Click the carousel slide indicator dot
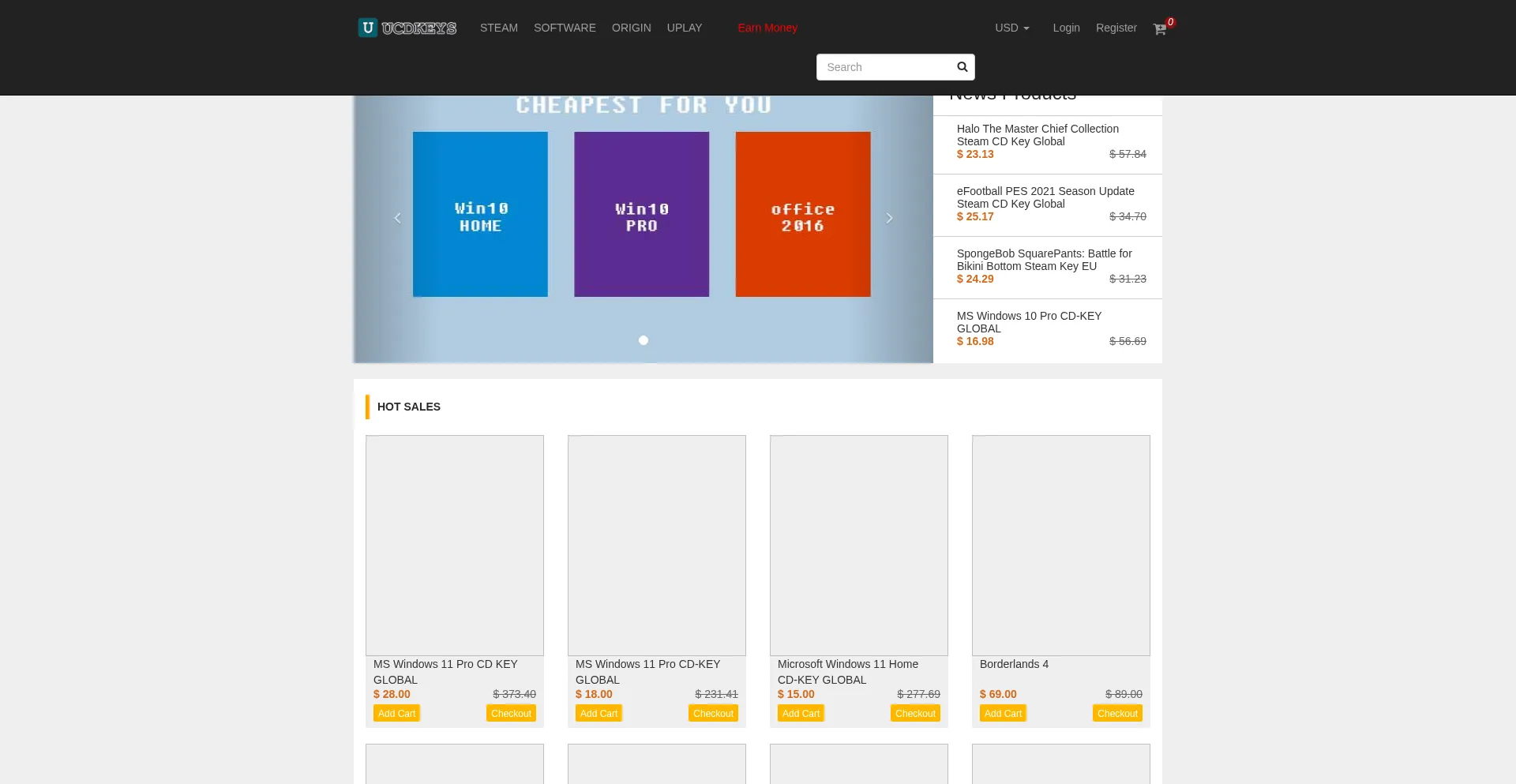This screenshot has height=784, width=1516. coord(644,340)
